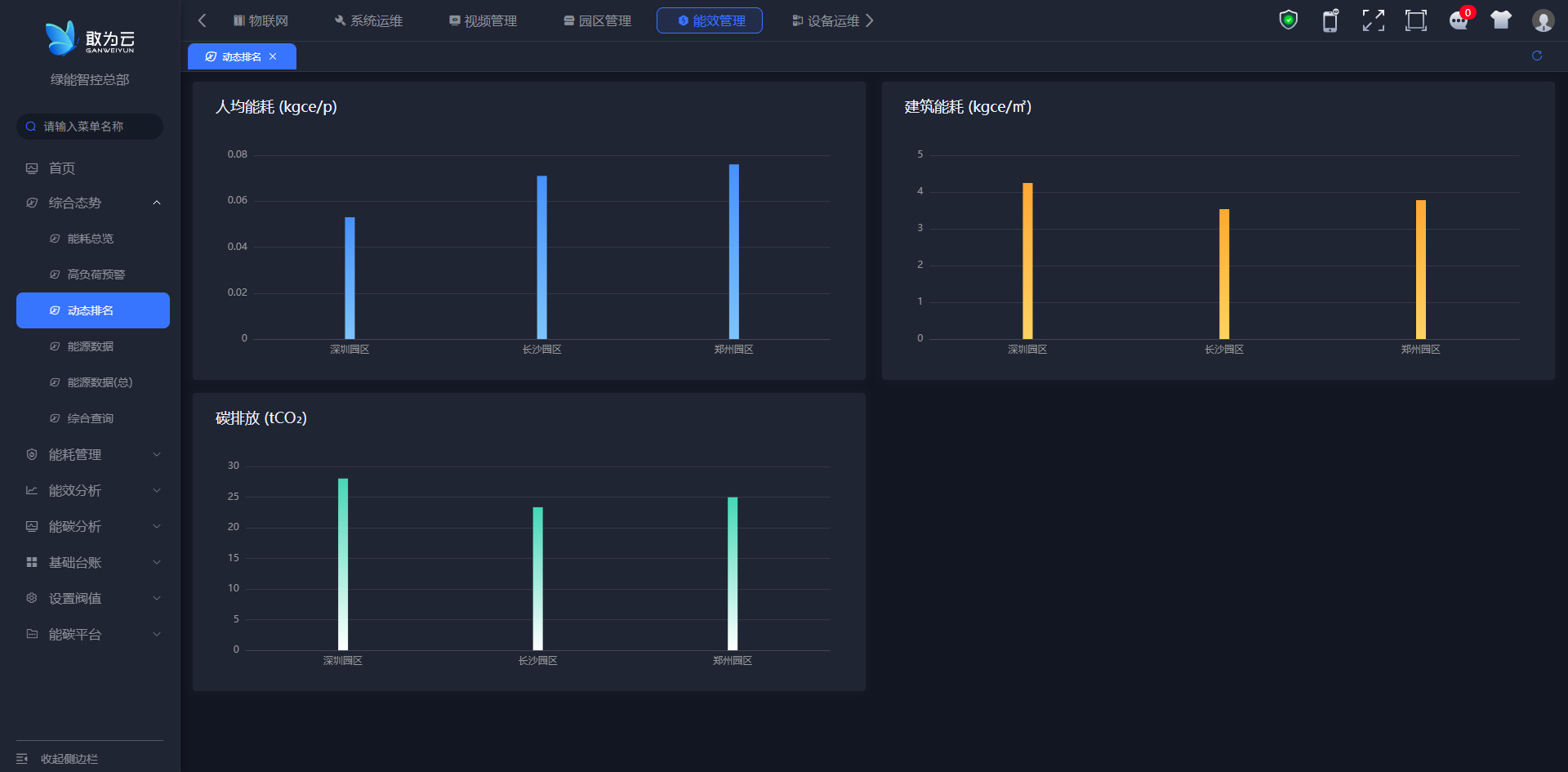Click the 郑州园区 bar in 建筑能耗 chart
Screen dimensions: 1568x772
pos(1421,270)
